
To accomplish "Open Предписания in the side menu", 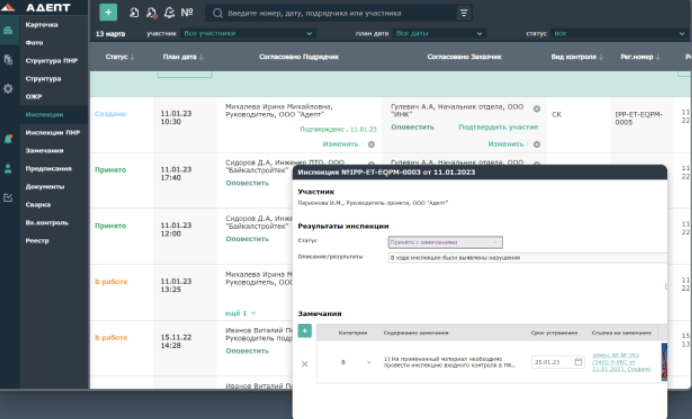I will tap(49, 169).
